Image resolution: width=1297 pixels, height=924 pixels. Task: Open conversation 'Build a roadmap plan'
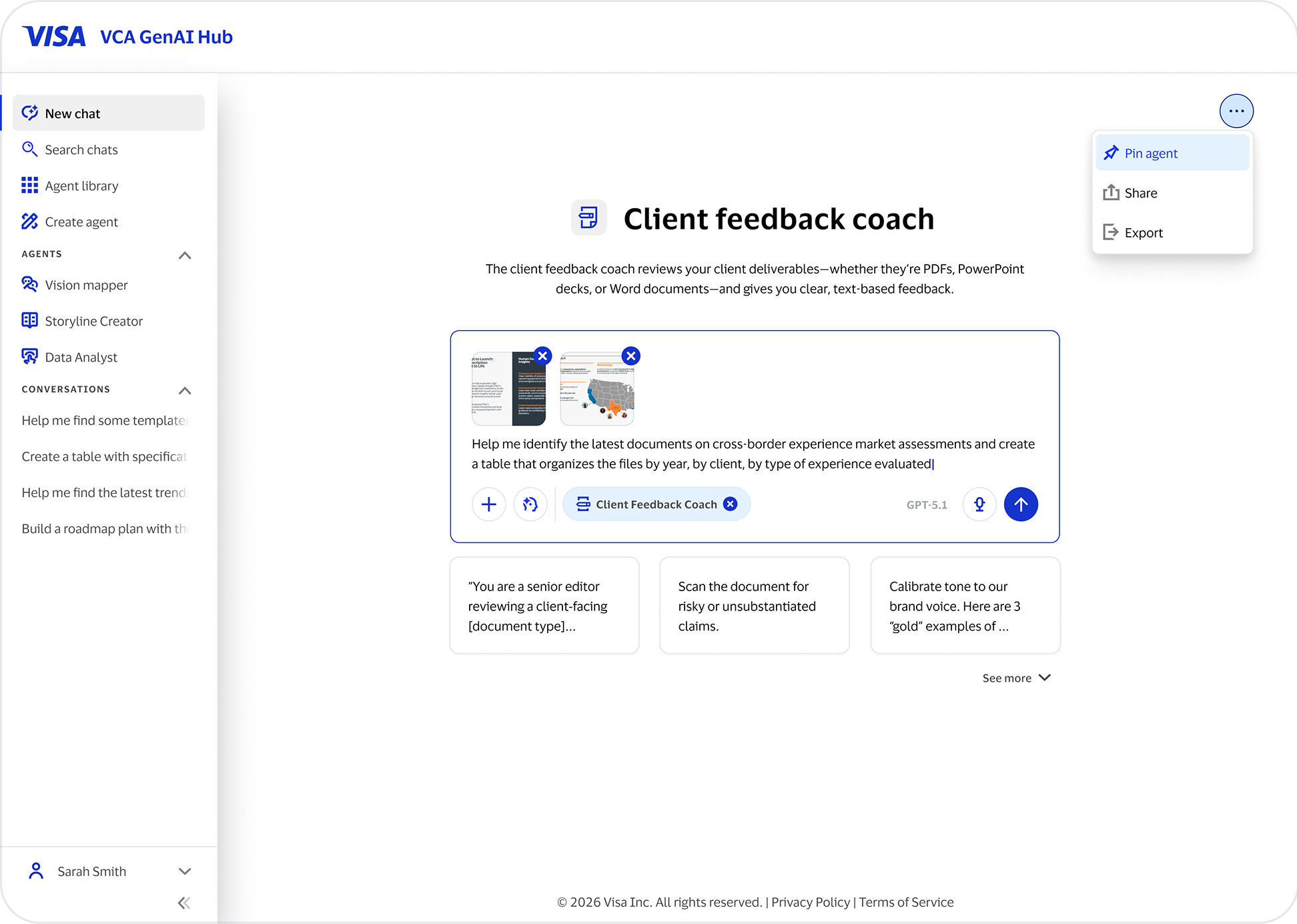click(105, 528)
